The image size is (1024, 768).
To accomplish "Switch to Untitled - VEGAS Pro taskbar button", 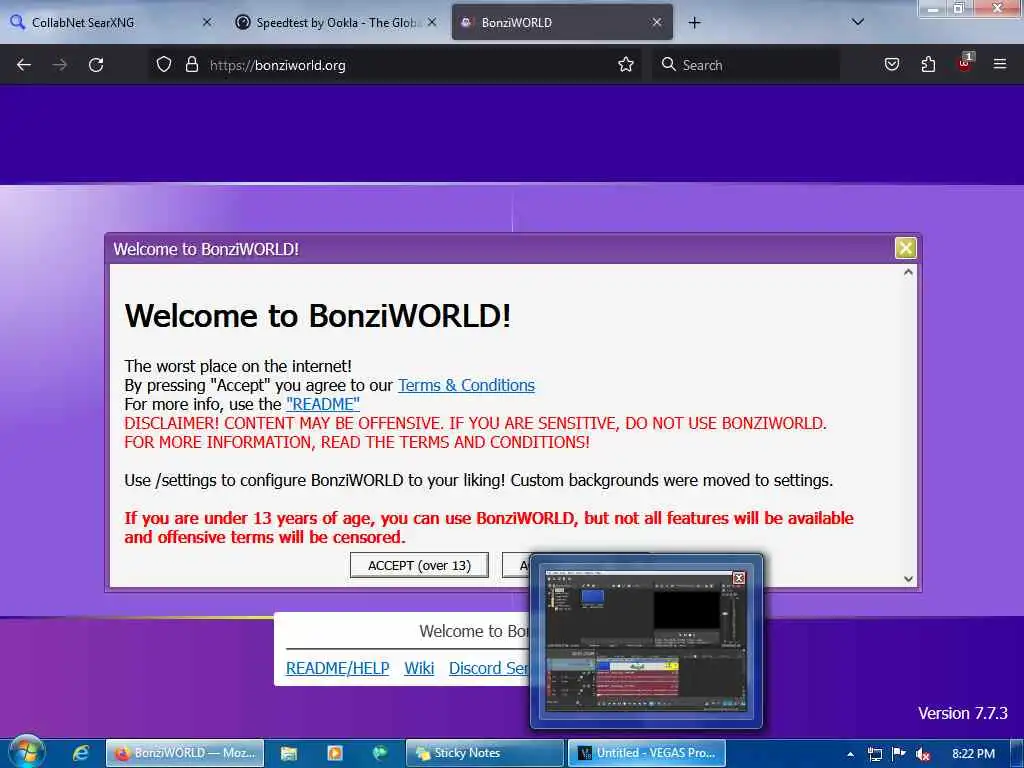I will [x=647, y=753].
